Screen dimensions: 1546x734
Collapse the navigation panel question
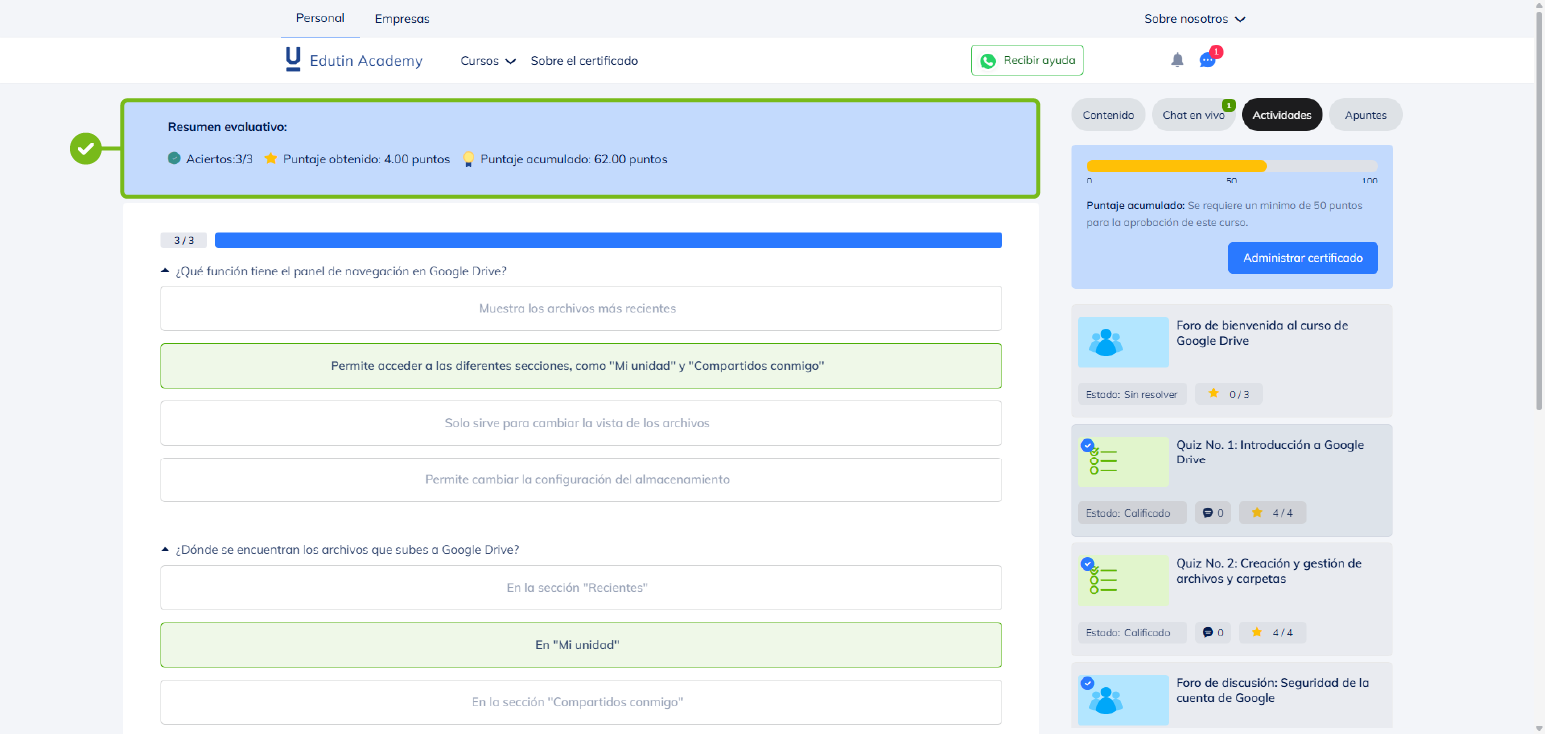pyautogui.click(x=165, y=271)
